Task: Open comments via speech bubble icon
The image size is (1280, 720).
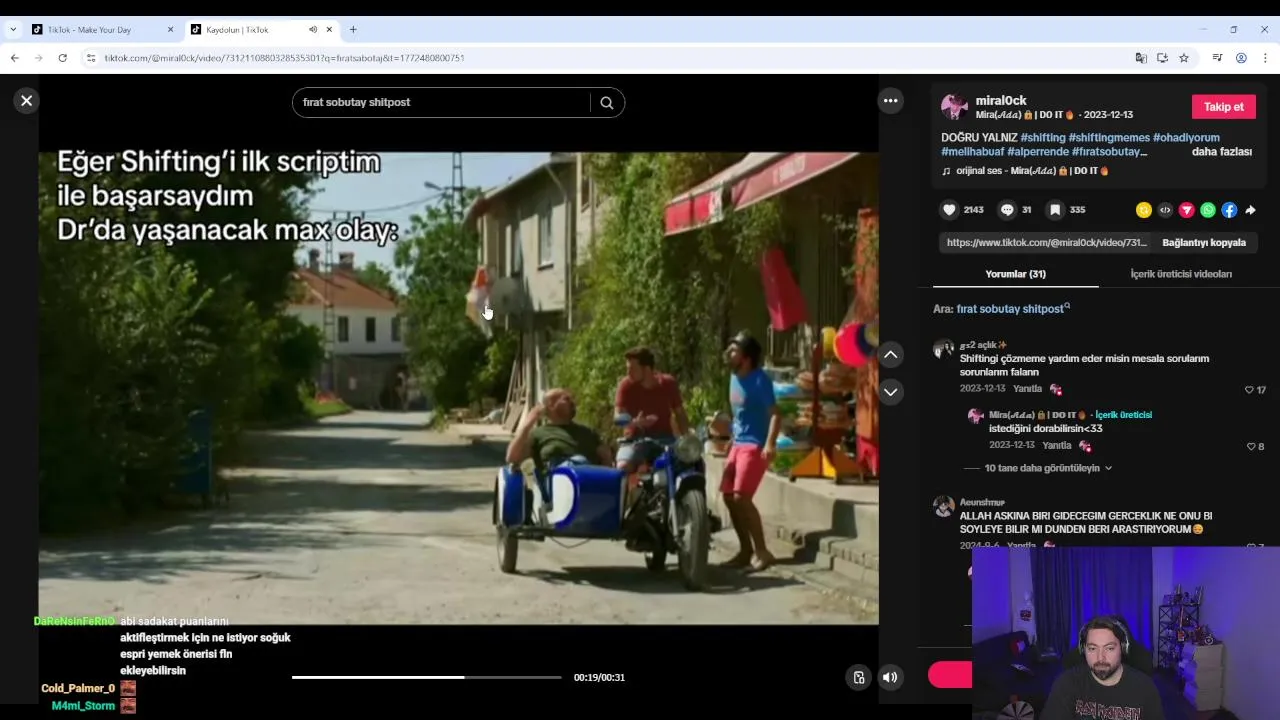Action: point(1007,209)
